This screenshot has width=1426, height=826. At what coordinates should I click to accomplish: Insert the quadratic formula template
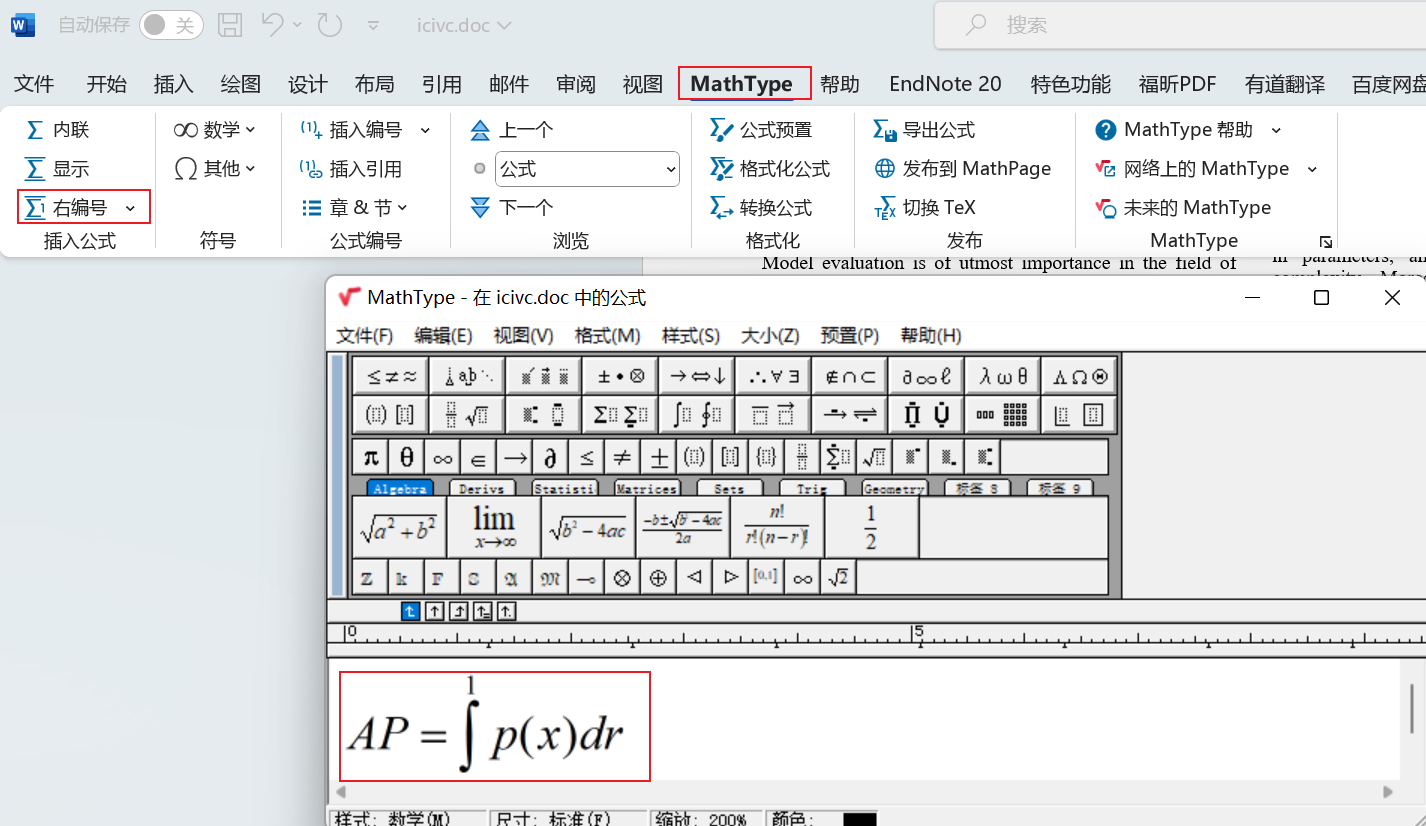click(685, 528)
